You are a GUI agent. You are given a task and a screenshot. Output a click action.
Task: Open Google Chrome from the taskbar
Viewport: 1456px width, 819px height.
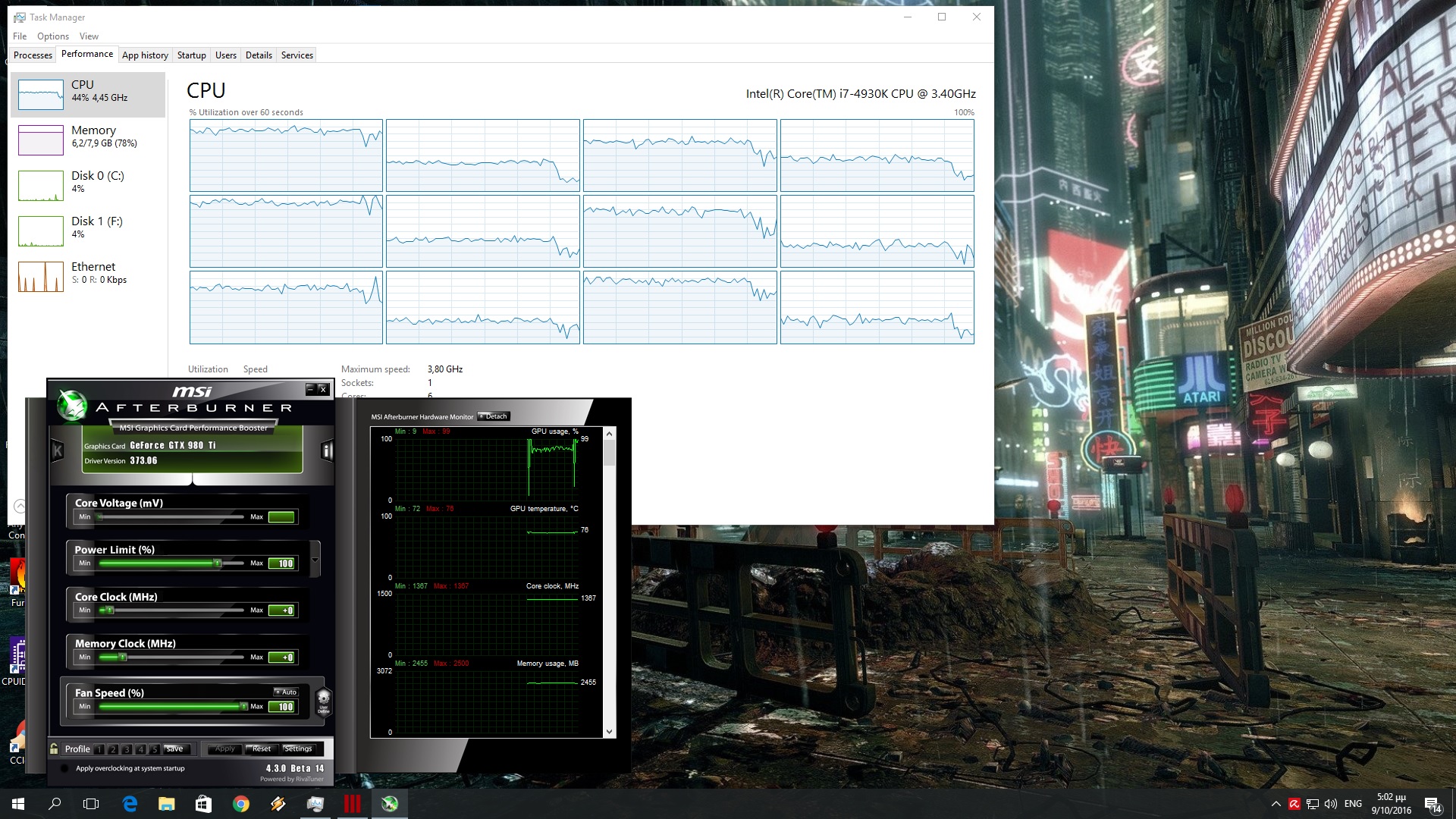click(241, 804)
